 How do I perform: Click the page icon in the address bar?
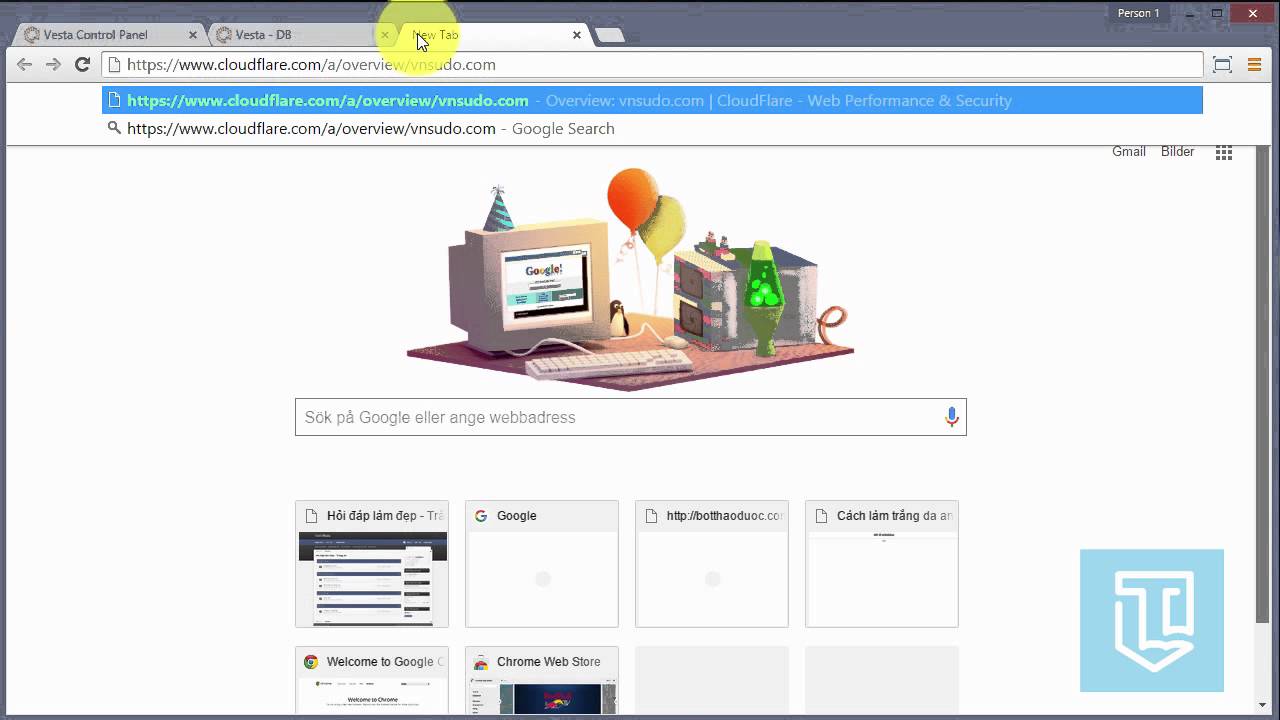coord(114,65)
